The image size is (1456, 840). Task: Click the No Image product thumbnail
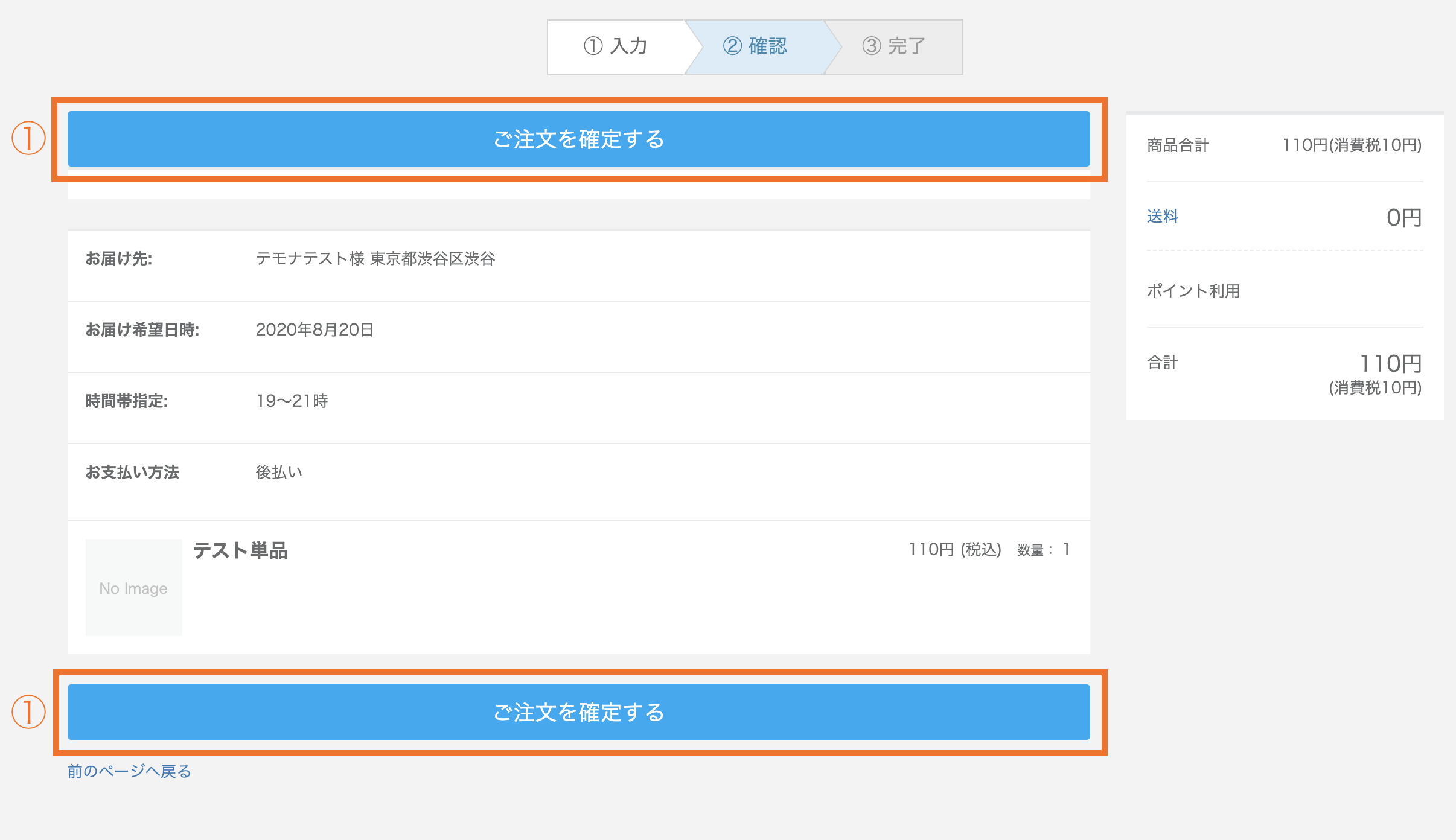pos(133,588)
